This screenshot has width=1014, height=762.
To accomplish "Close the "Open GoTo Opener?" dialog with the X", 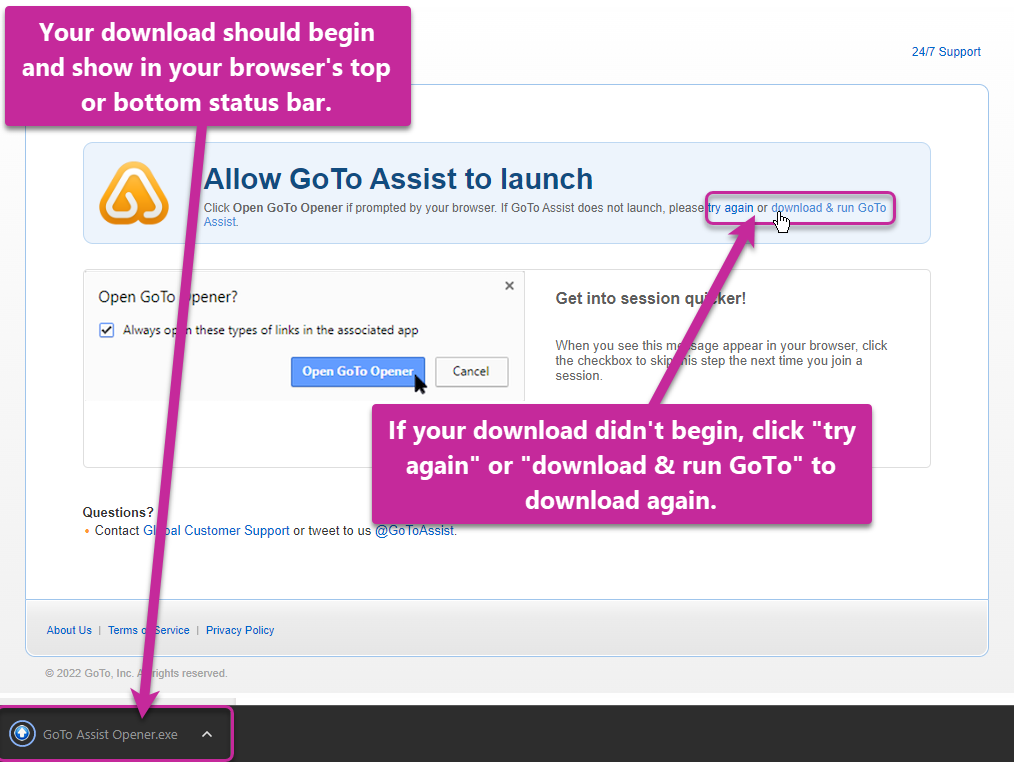I will tap(509, 285).
